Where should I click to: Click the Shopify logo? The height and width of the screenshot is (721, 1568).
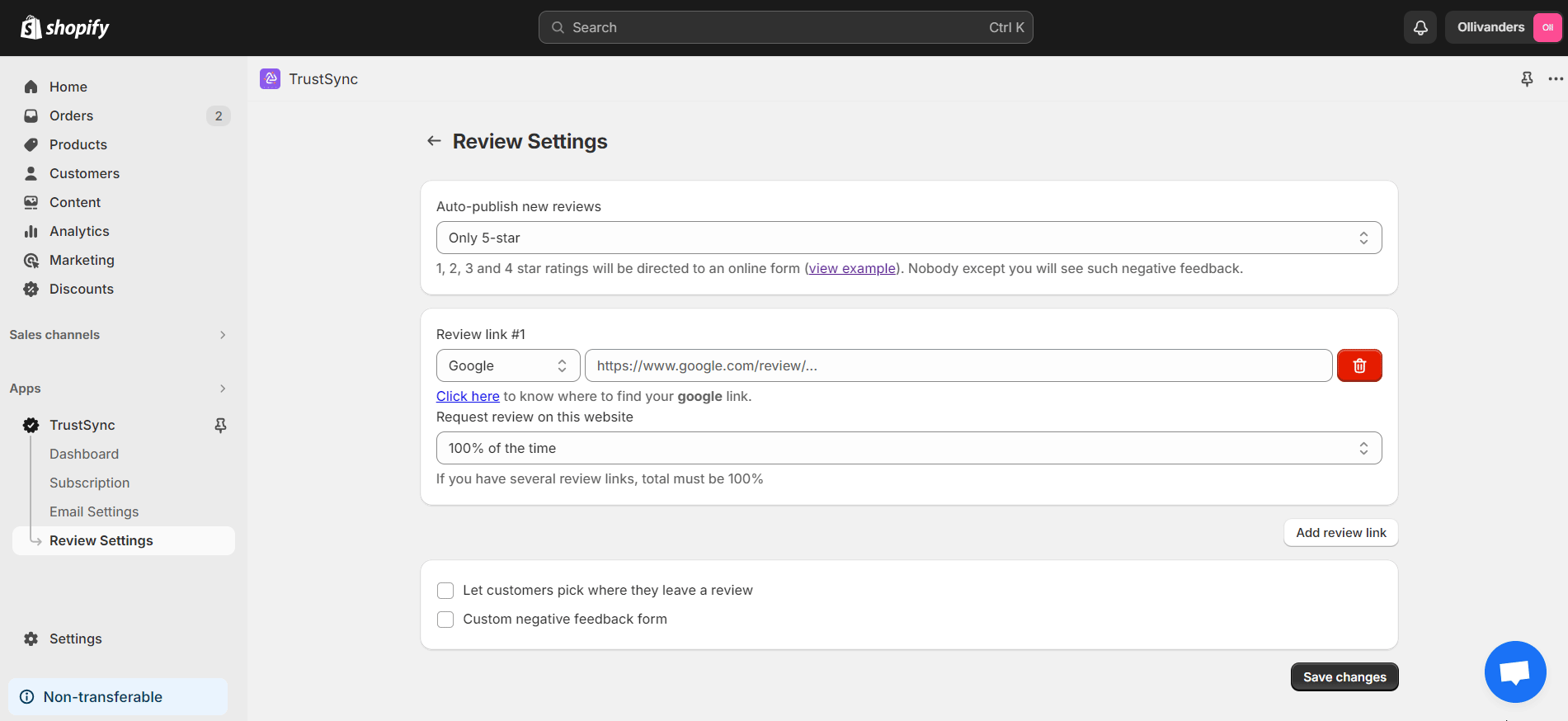click(65, 27)
